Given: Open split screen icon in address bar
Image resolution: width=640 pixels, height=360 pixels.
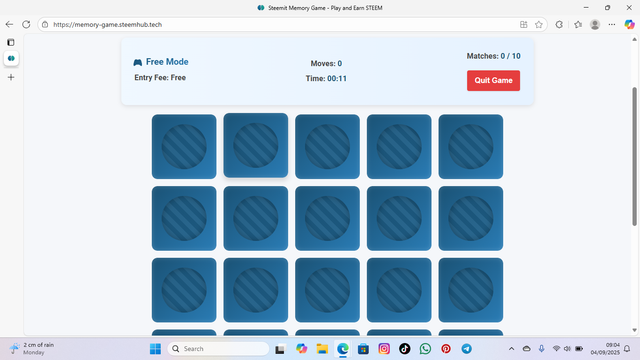Looking at the screenshot, I should click(x=524, y=24).
